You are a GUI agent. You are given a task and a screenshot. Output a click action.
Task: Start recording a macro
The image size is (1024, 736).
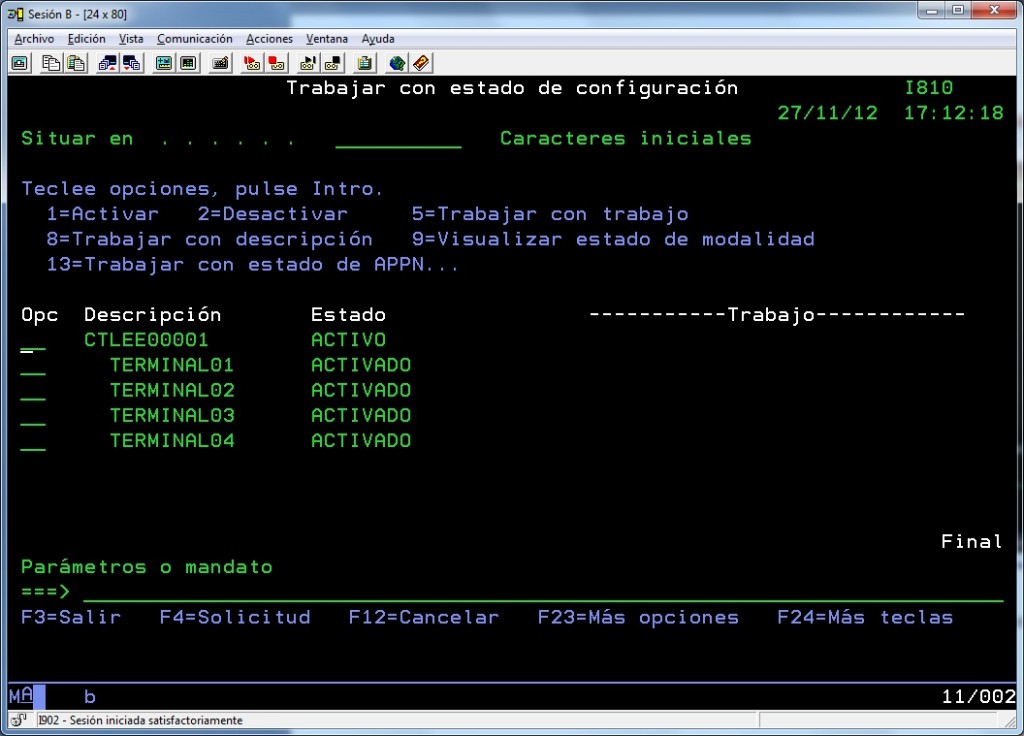[251, 63]
